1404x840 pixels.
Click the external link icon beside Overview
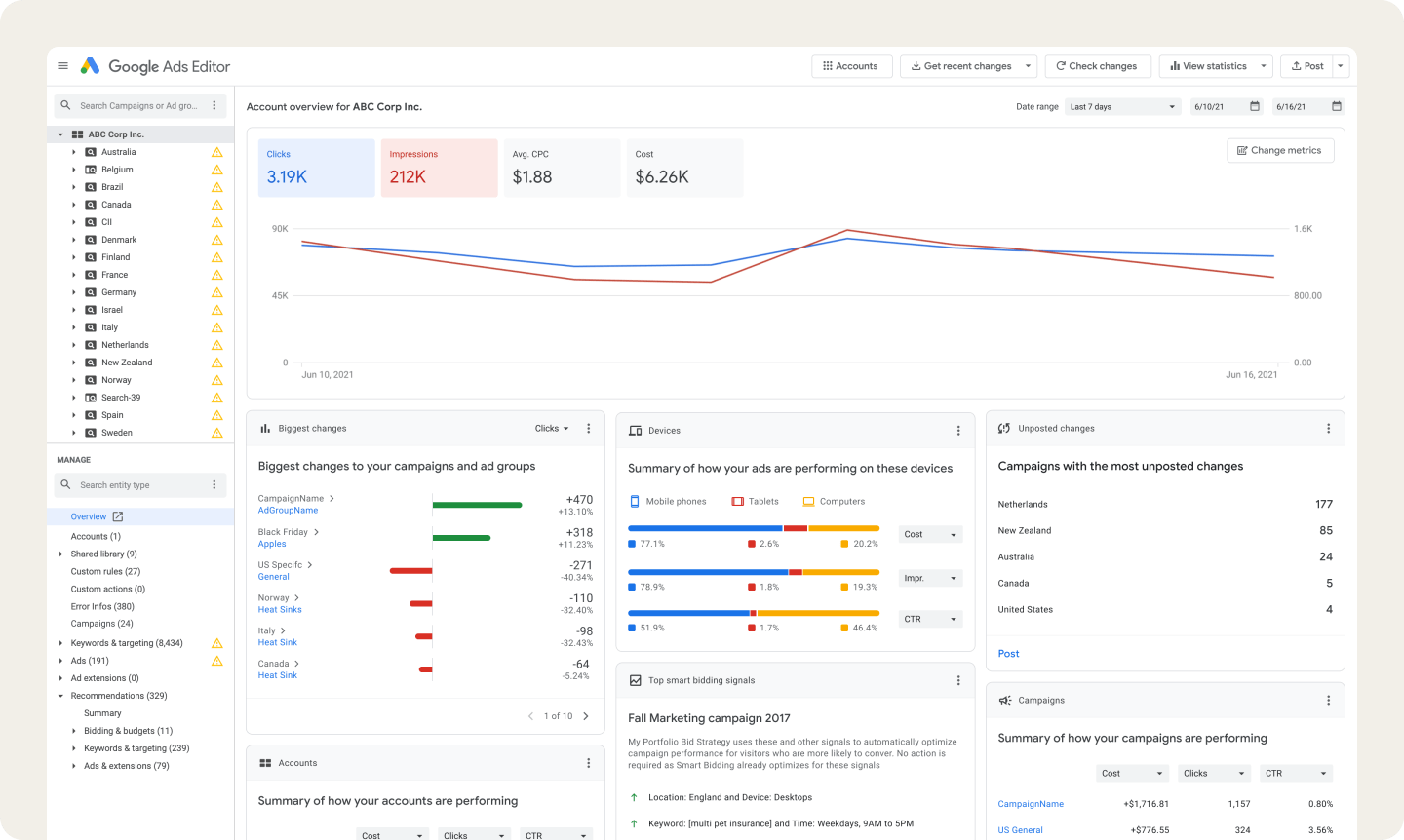pyautogui.click(x=118, y=517)
